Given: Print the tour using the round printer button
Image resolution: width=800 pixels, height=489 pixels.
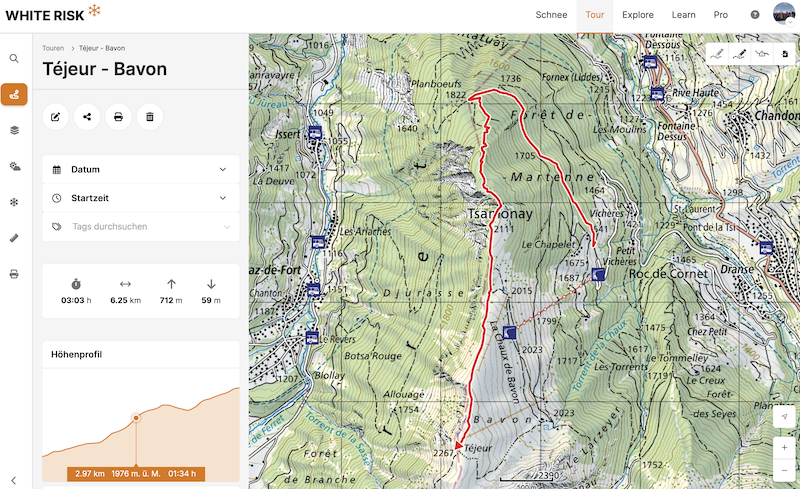Looking at the screenshot, I should 118,117.
